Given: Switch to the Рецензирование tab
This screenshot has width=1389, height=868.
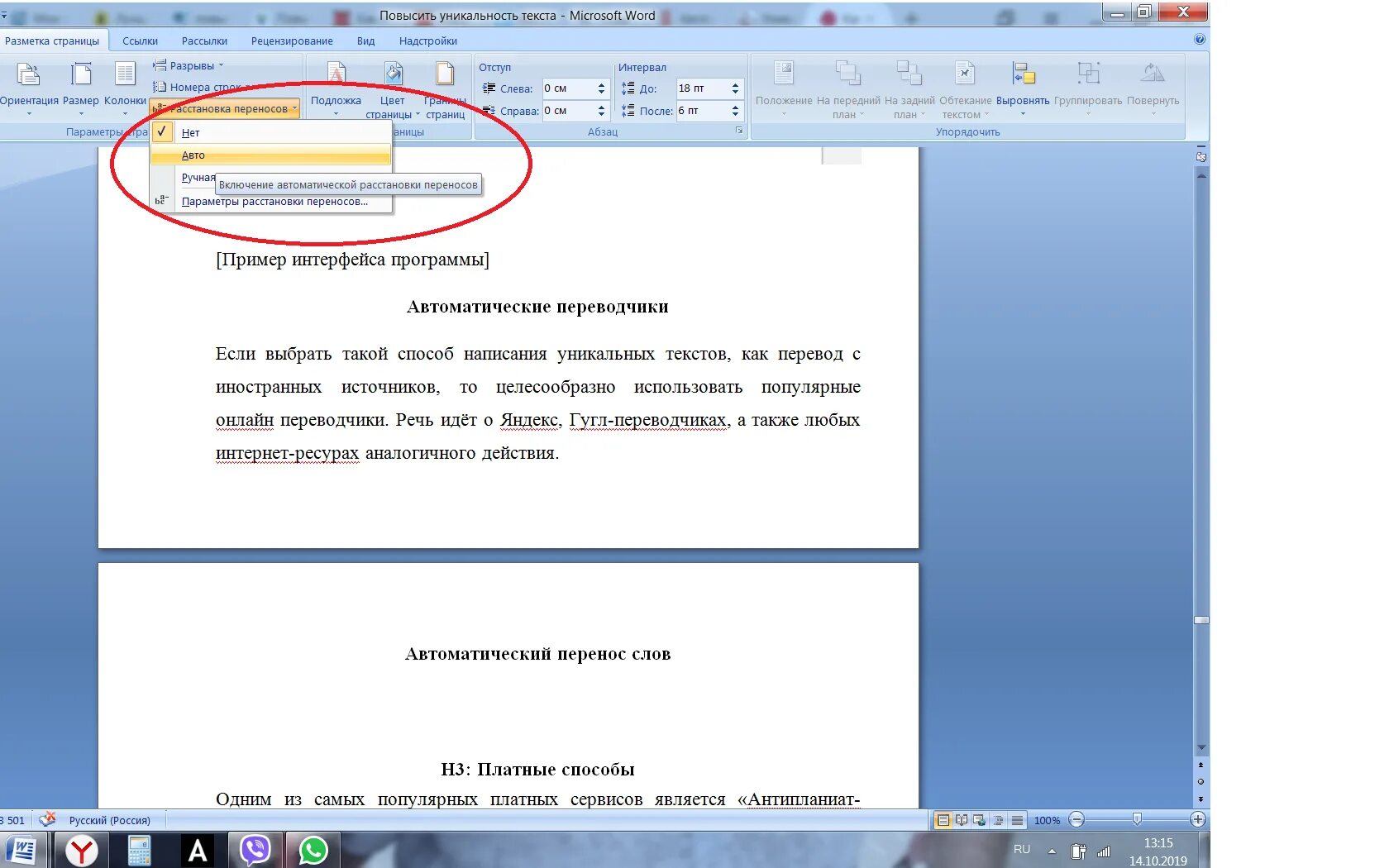Looking at the screenshot, I should tap(292, 41).
